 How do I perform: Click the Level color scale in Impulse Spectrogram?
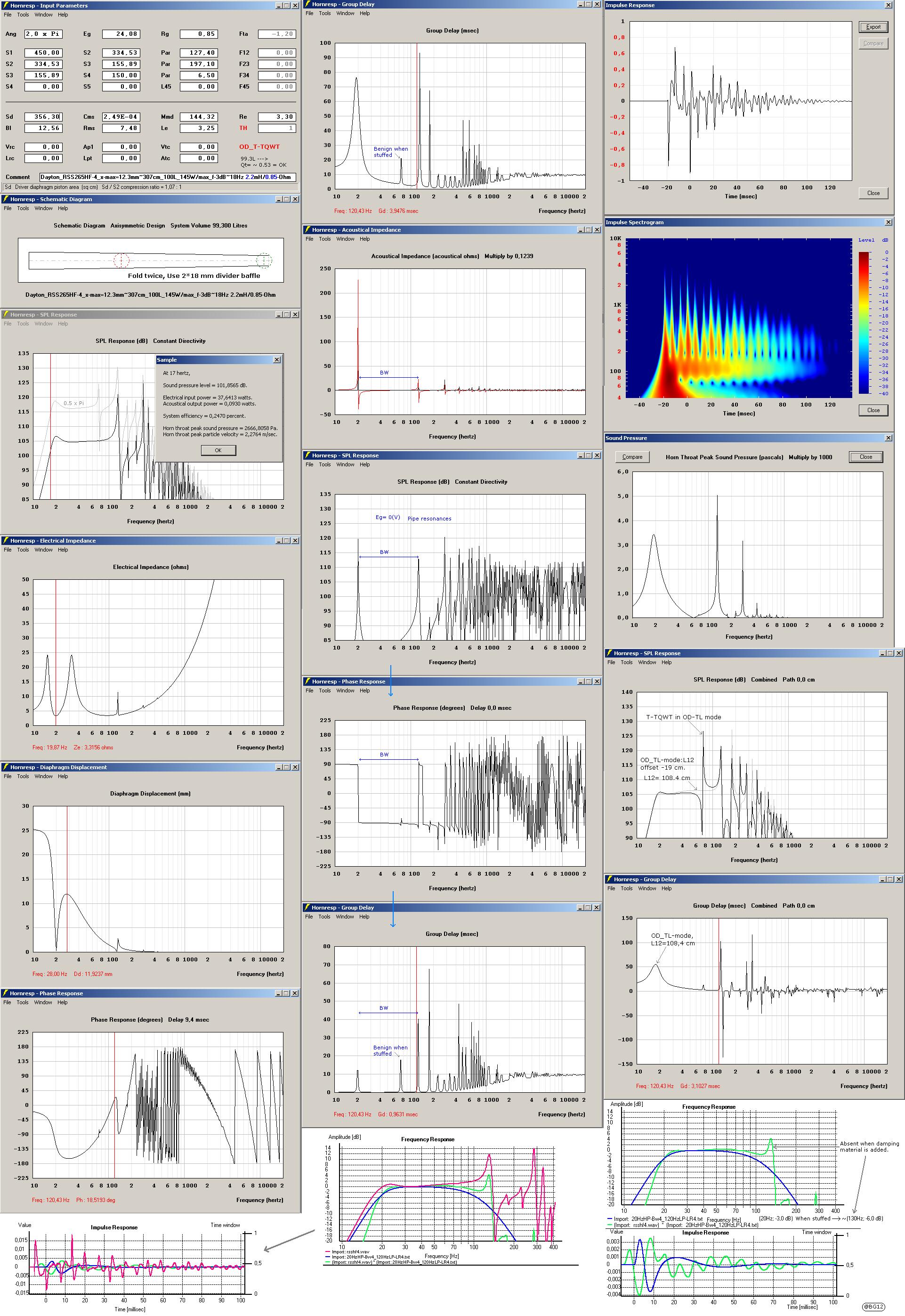click(x=864, y=323)
